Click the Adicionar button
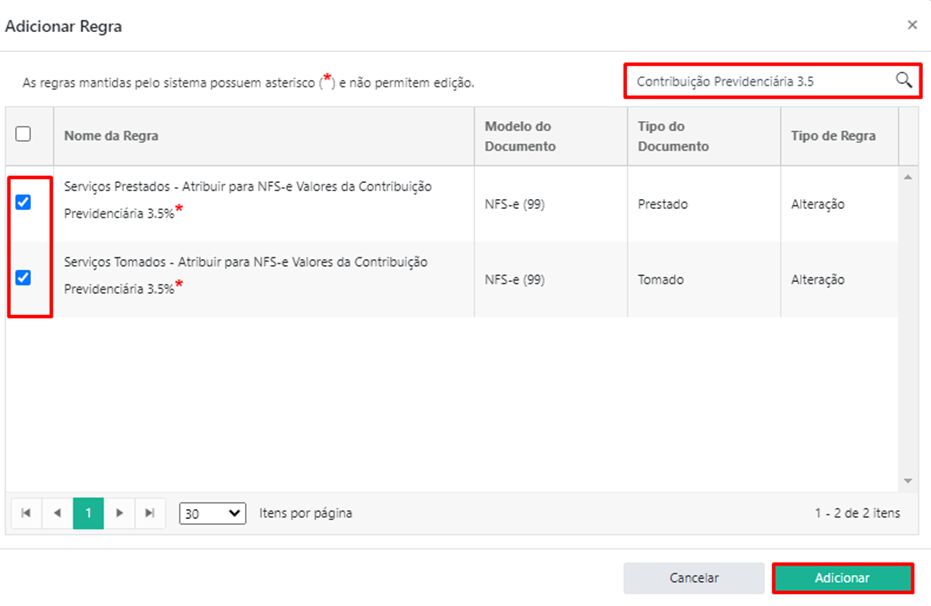Image resolution: width=931 pixels, height=606 pixels. pyautogui.click(x=842, y=578)
